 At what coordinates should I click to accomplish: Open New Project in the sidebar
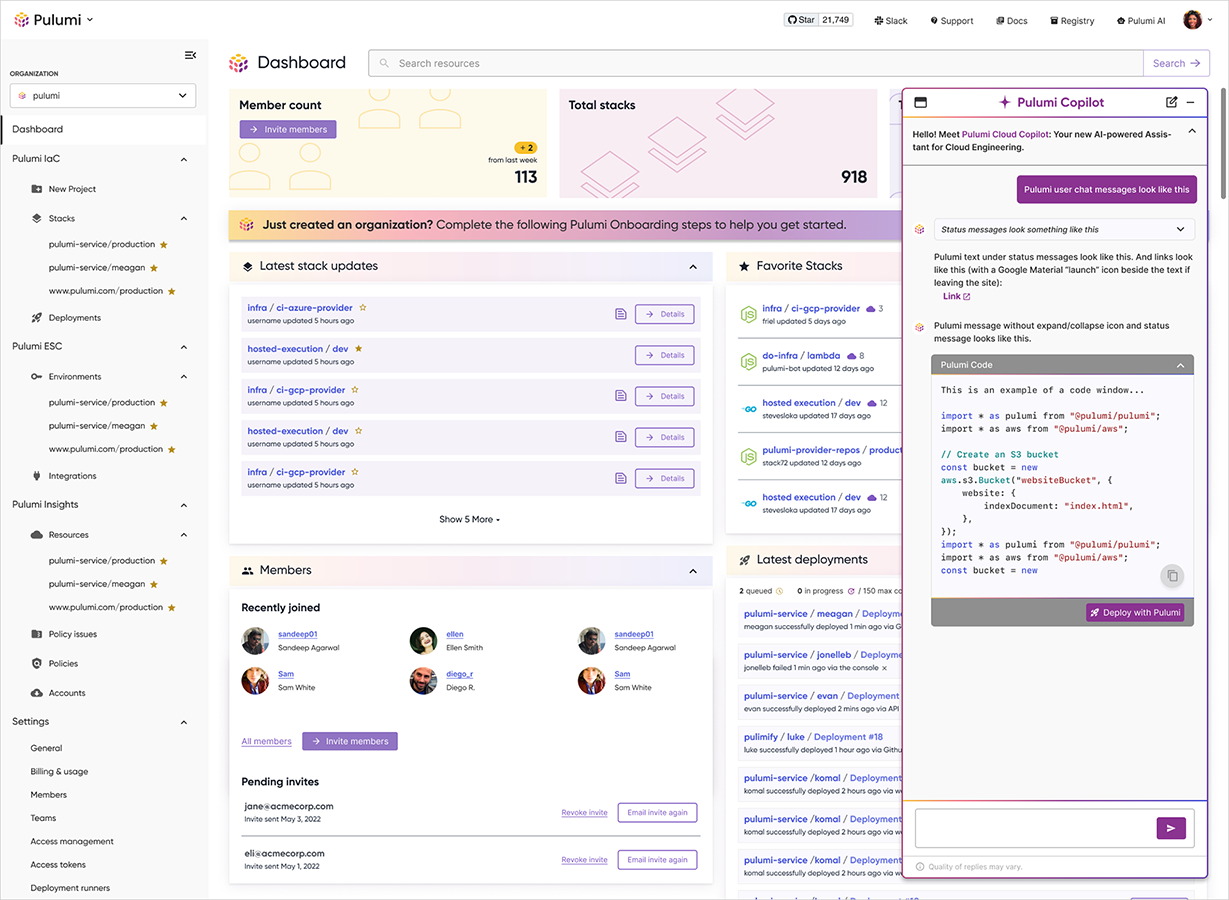72,189
